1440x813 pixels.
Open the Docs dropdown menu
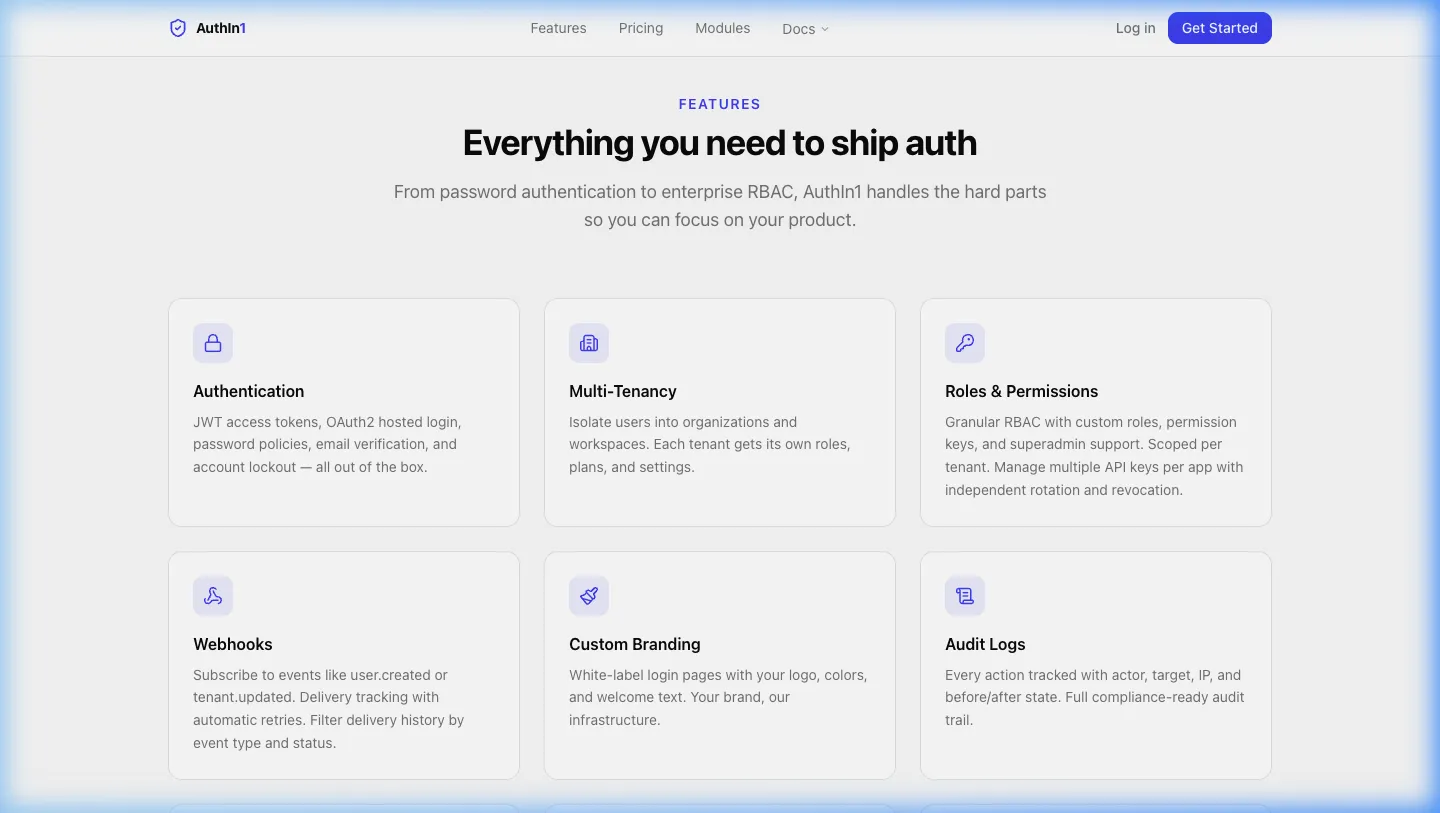[805, 28]
